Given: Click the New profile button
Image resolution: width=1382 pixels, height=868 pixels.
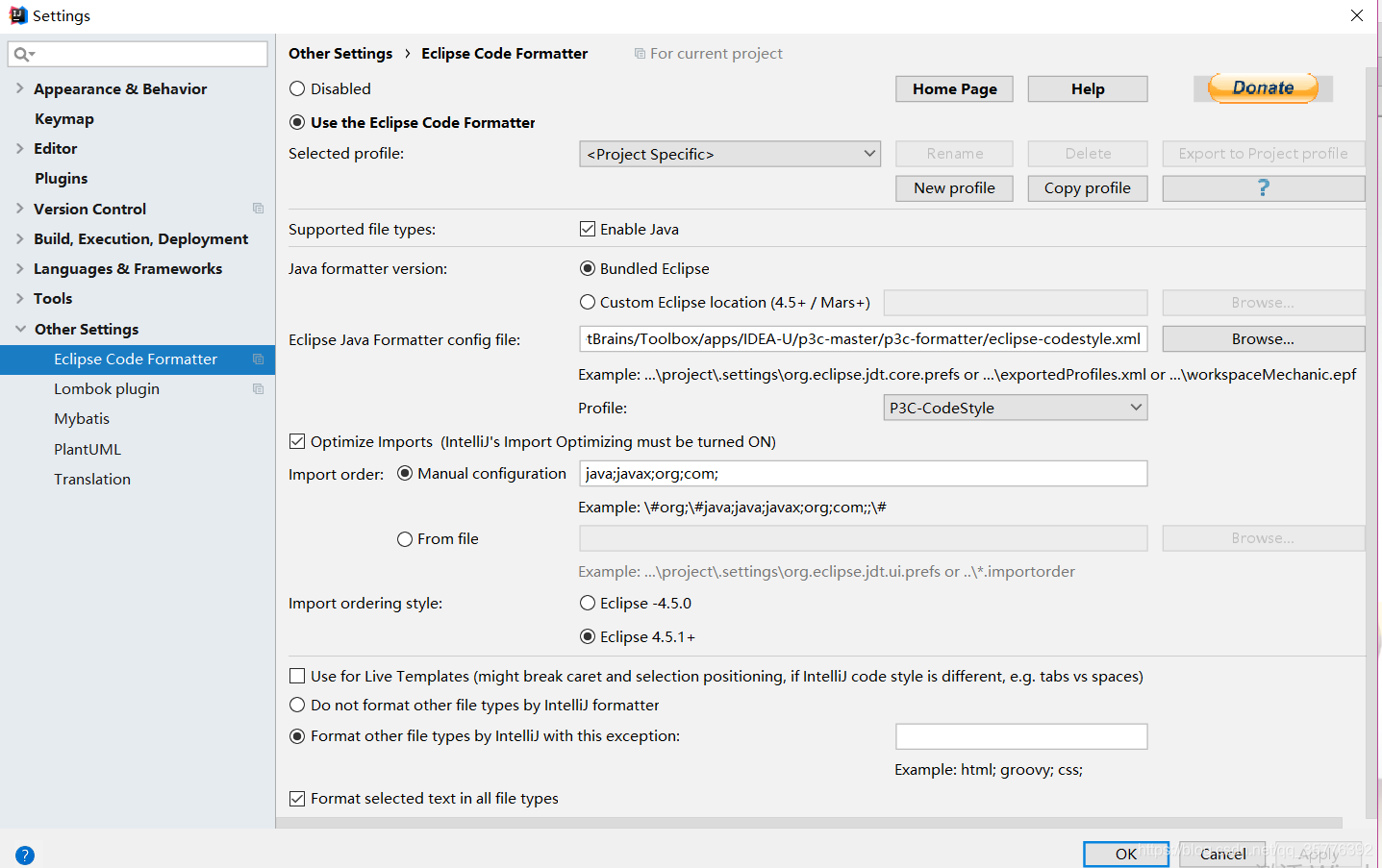Looking at the screenshot, I should [x=953, y=187].
